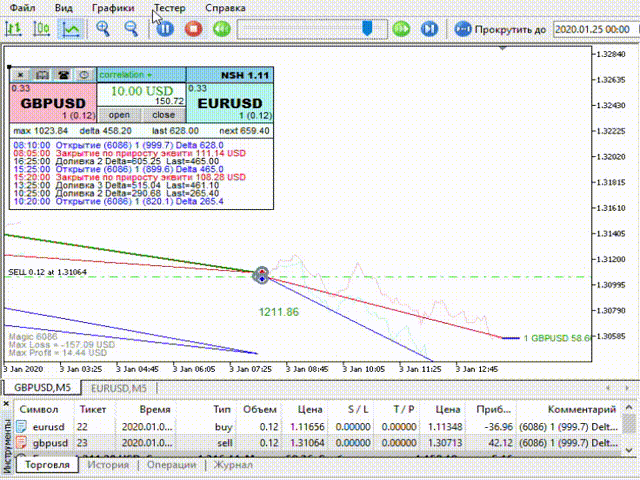The image size is (640, 480).
Task: Stop the strategy tester run
Action: pyautogui.click(x=194, y=29)
